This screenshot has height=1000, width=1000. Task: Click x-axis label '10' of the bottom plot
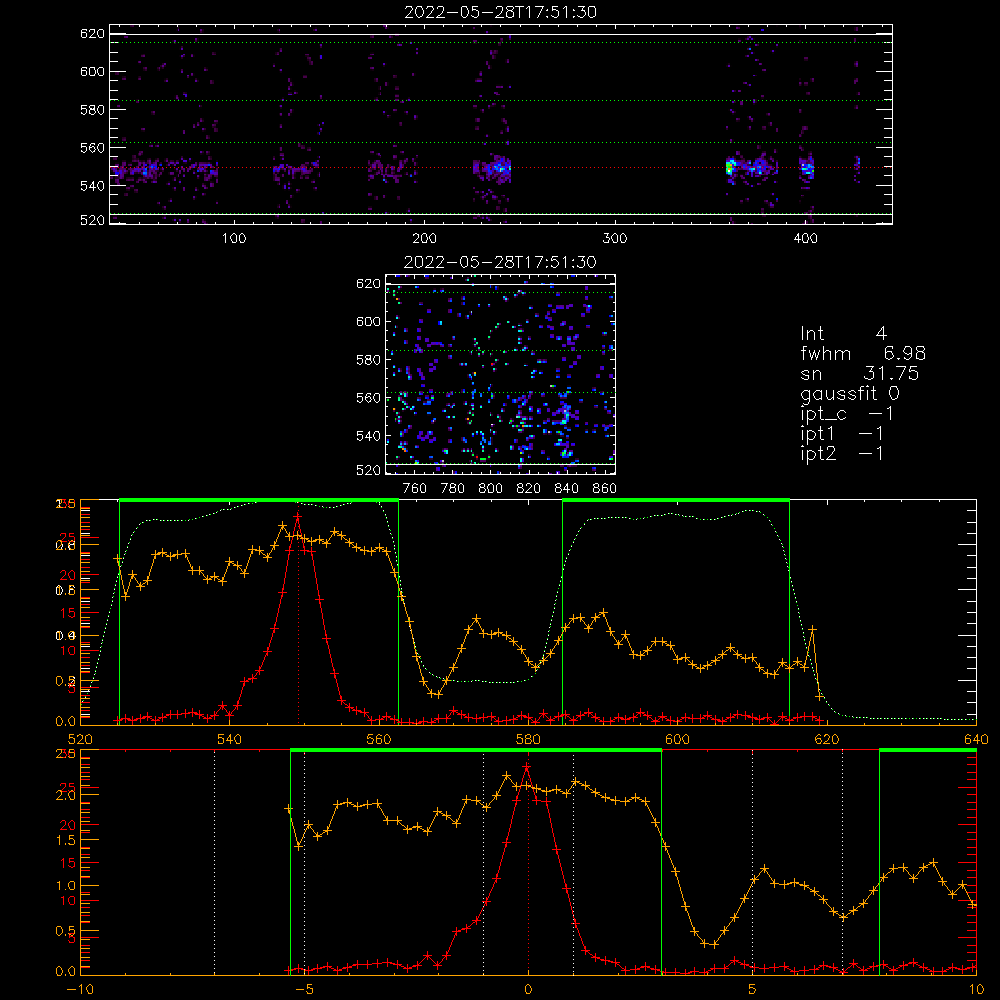(976, 990)
